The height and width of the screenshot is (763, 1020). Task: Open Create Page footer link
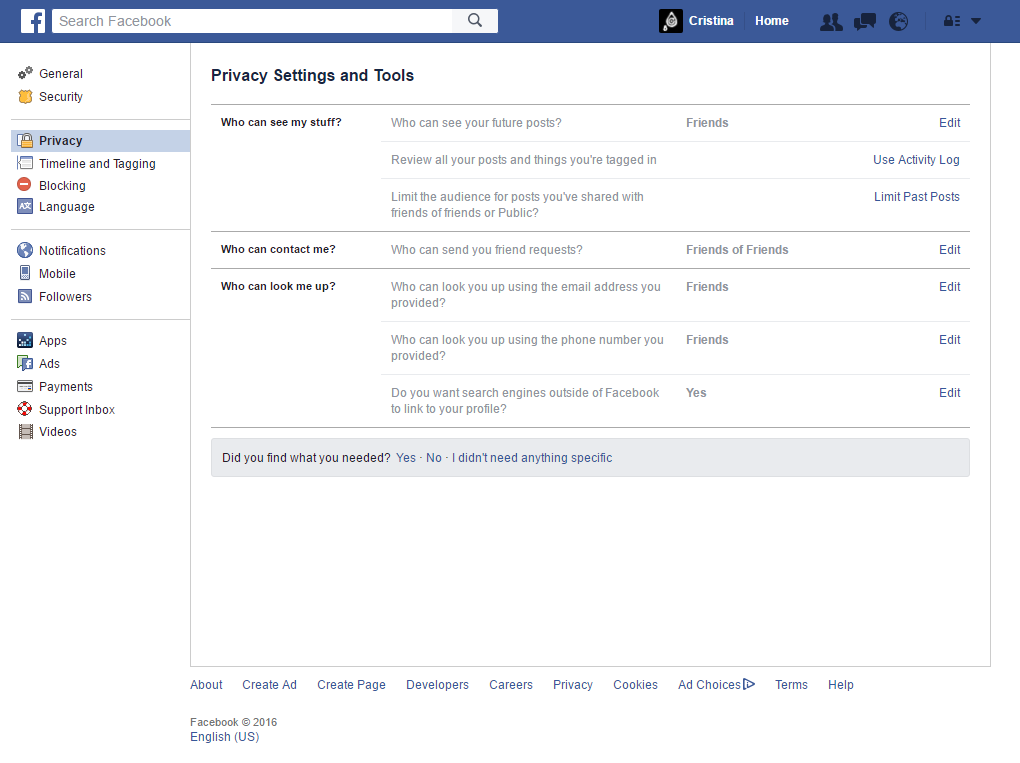[351, 684]
